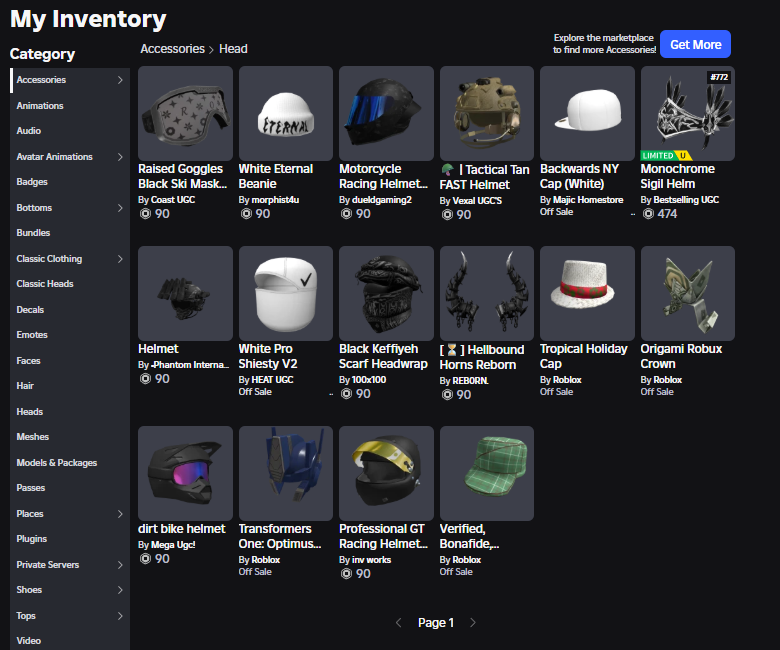780x650 pixels.
Task: Open the White Eternal Beanie item image
Action: [x=286, y=113]
